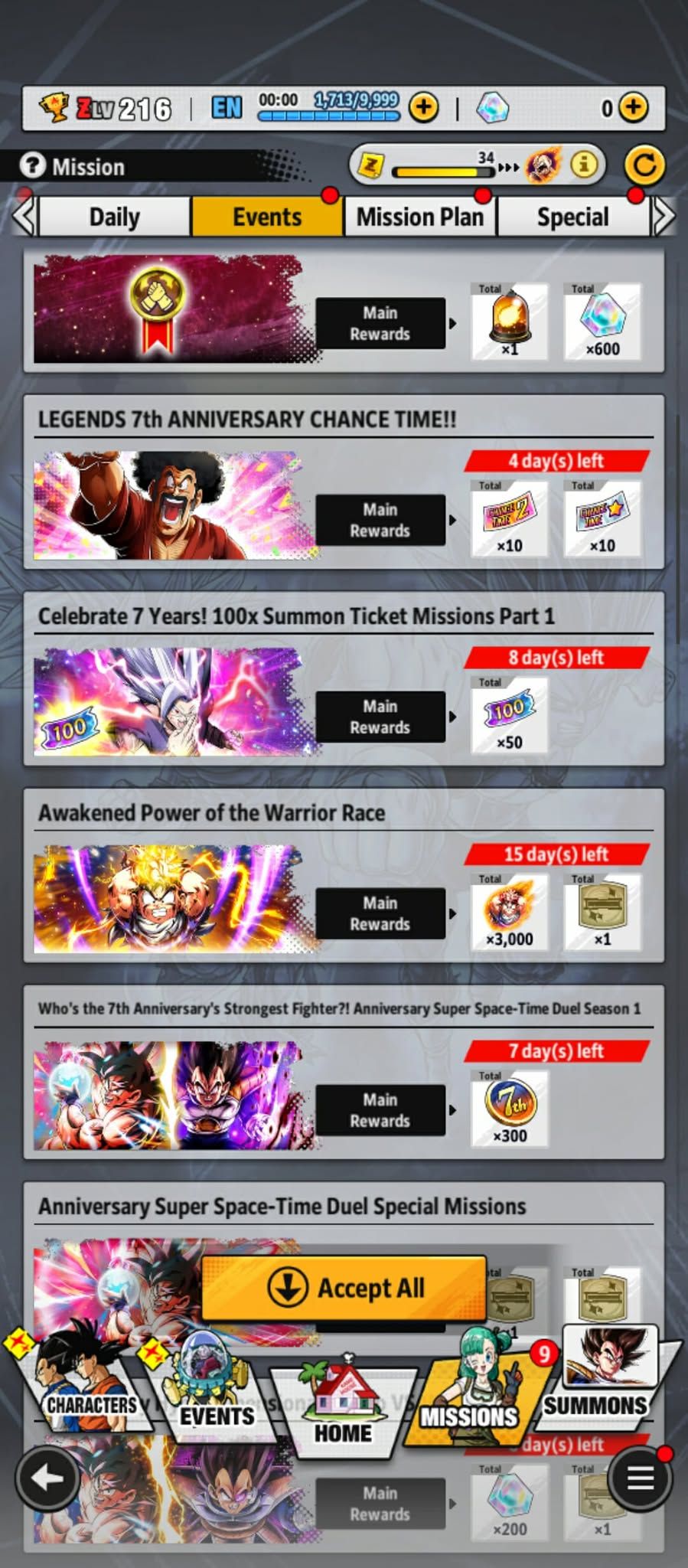688x1568 pixels.
Task: Switch to the Mission Plan tab
Action: 420,217
